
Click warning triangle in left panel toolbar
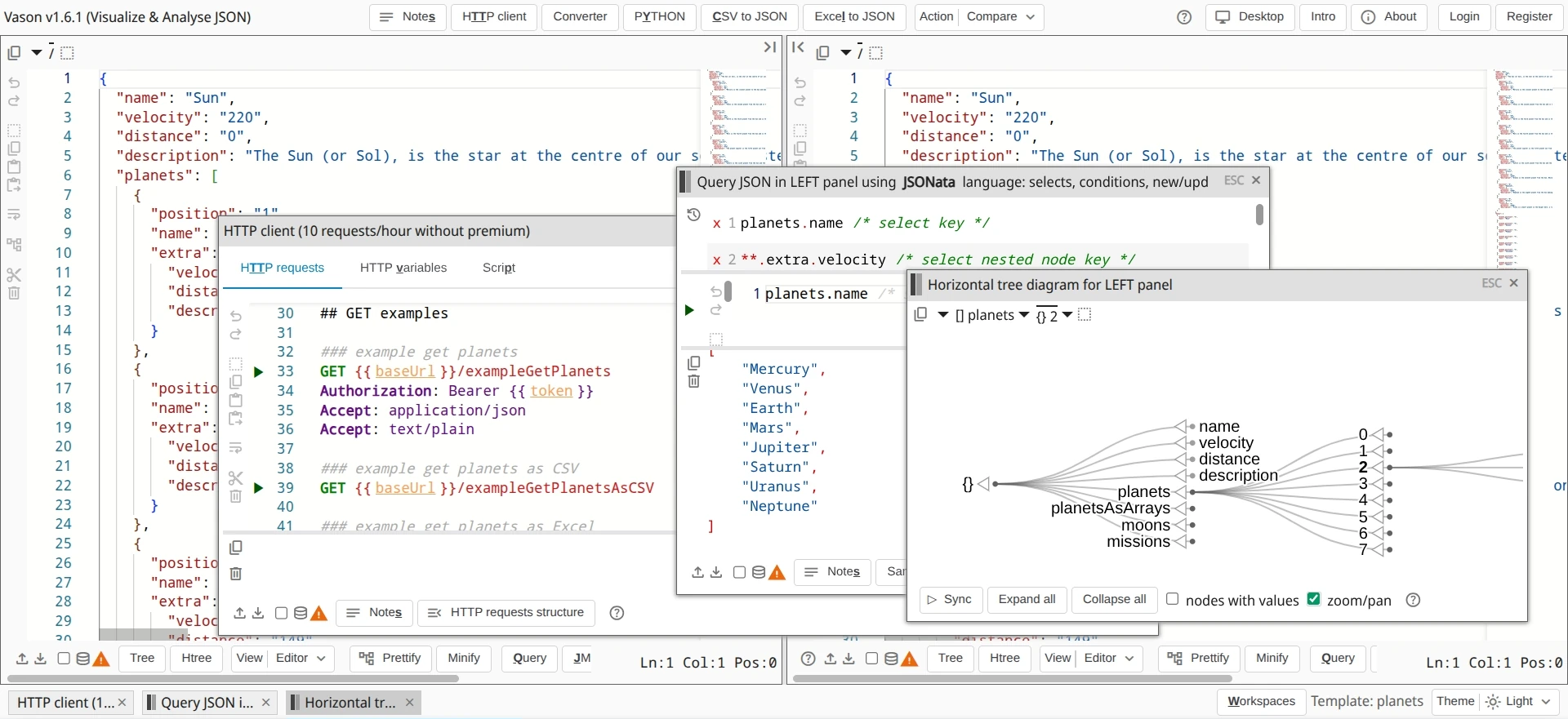pos(101,659)
